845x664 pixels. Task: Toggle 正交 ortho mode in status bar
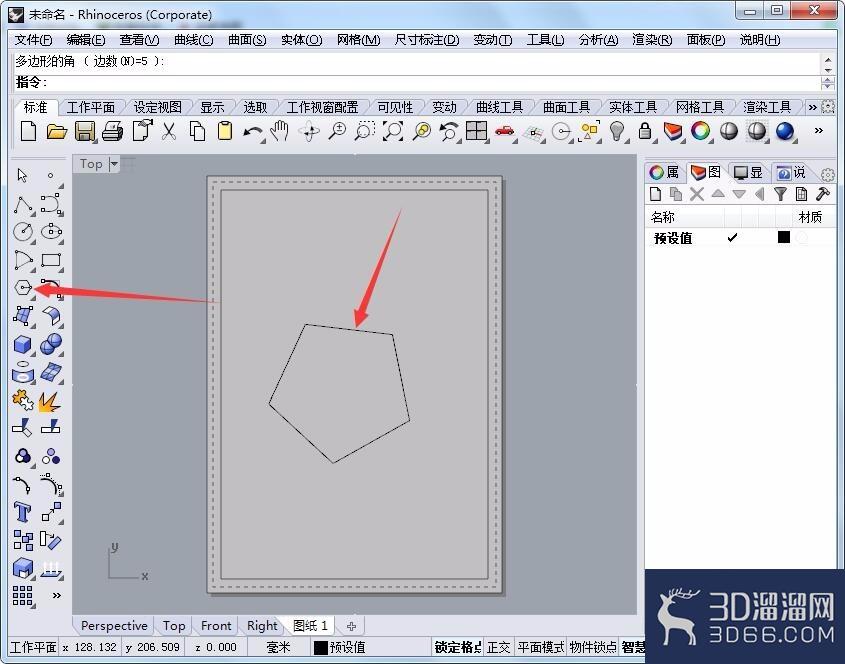point(498,647)
